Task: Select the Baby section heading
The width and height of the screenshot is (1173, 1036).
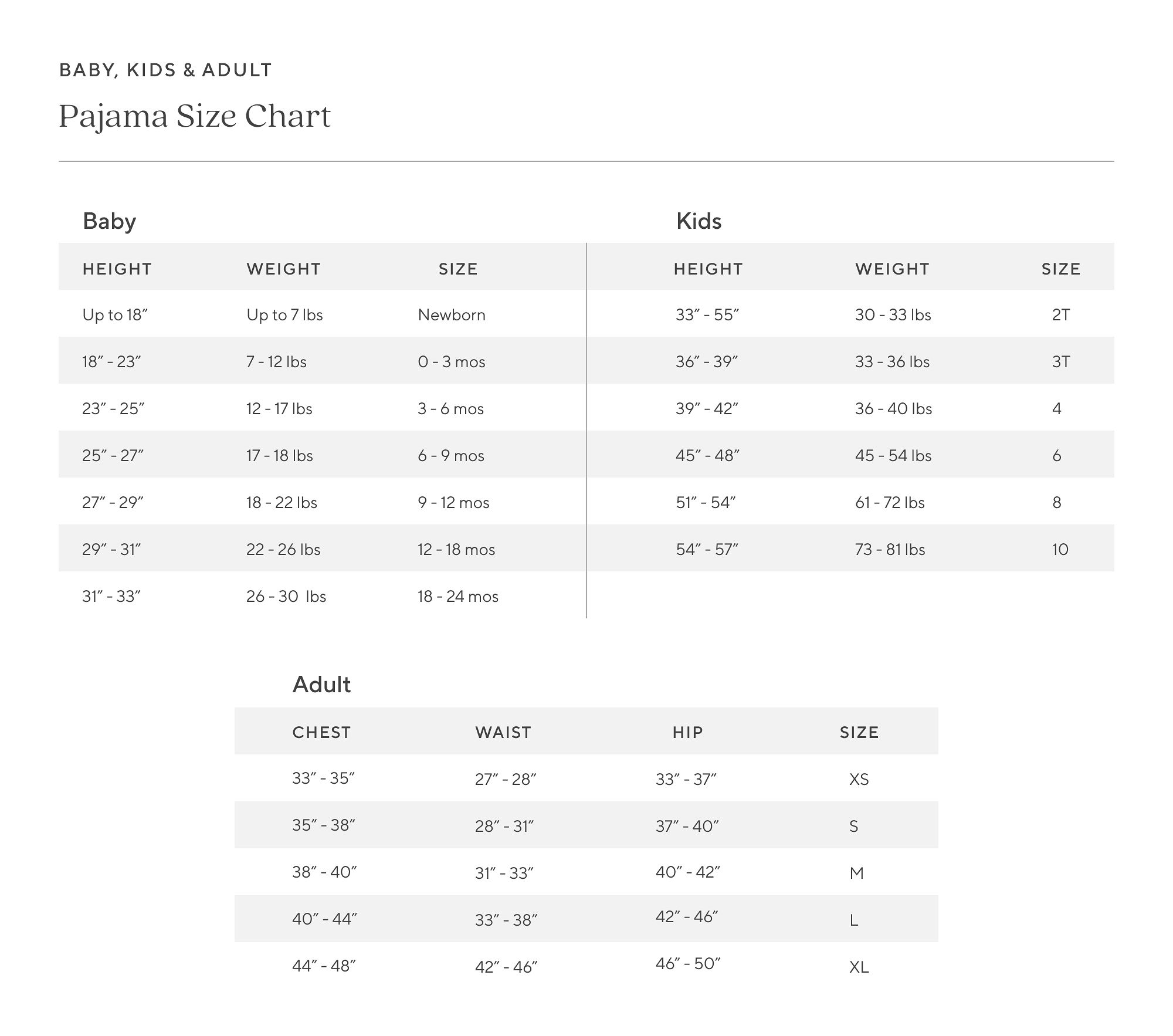Action: [x=110, y=221]
